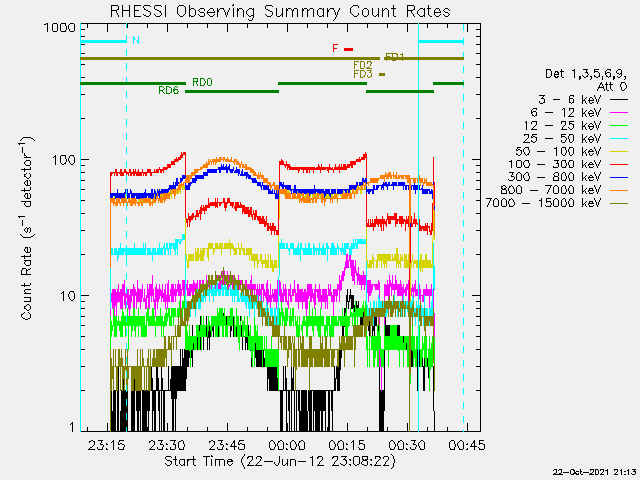Click the yellow 50 - 100 keV legend line
This screenshot has width=640, height=480.
click(619, 151)
